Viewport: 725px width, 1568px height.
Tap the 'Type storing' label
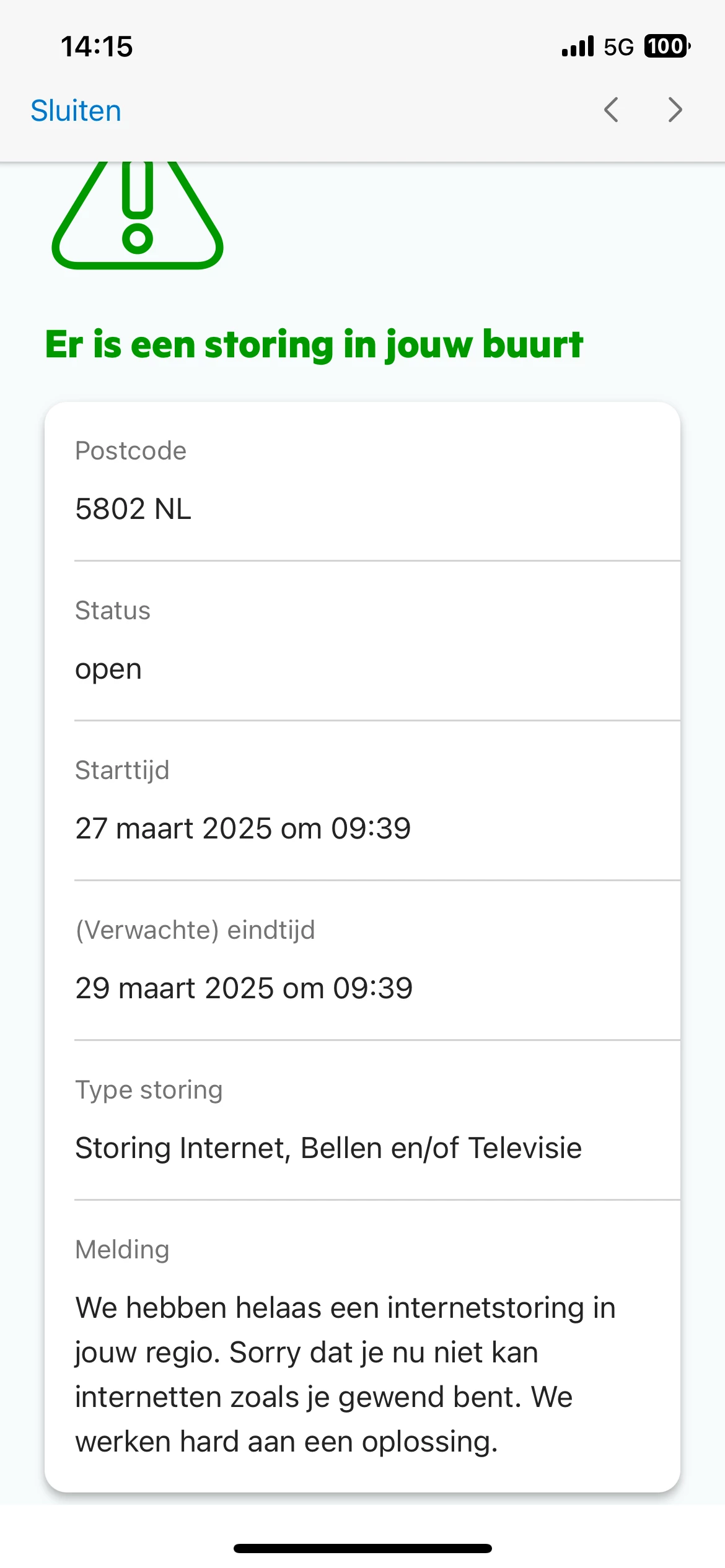tap(149, 1090)
